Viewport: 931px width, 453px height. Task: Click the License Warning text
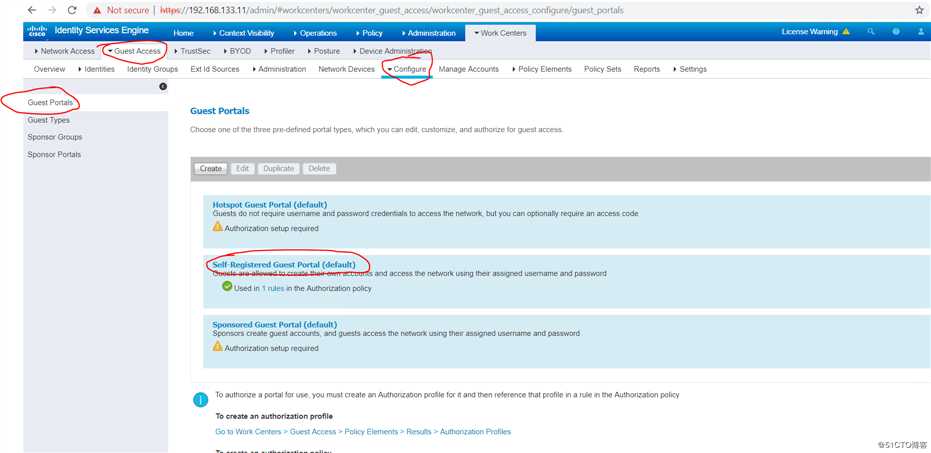pos(809,31)
